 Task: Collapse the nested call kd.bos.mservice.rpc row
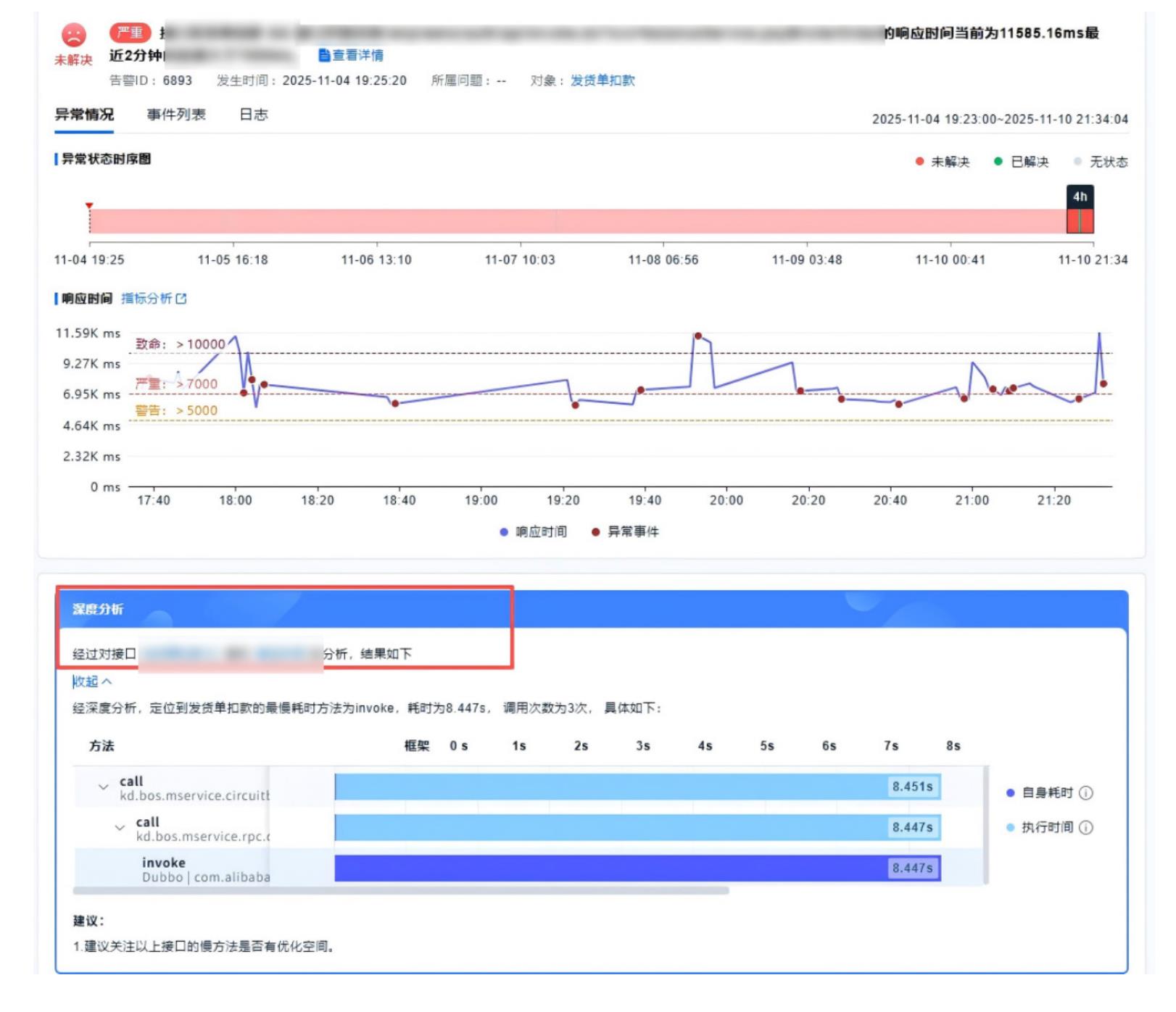click(120, 827)
